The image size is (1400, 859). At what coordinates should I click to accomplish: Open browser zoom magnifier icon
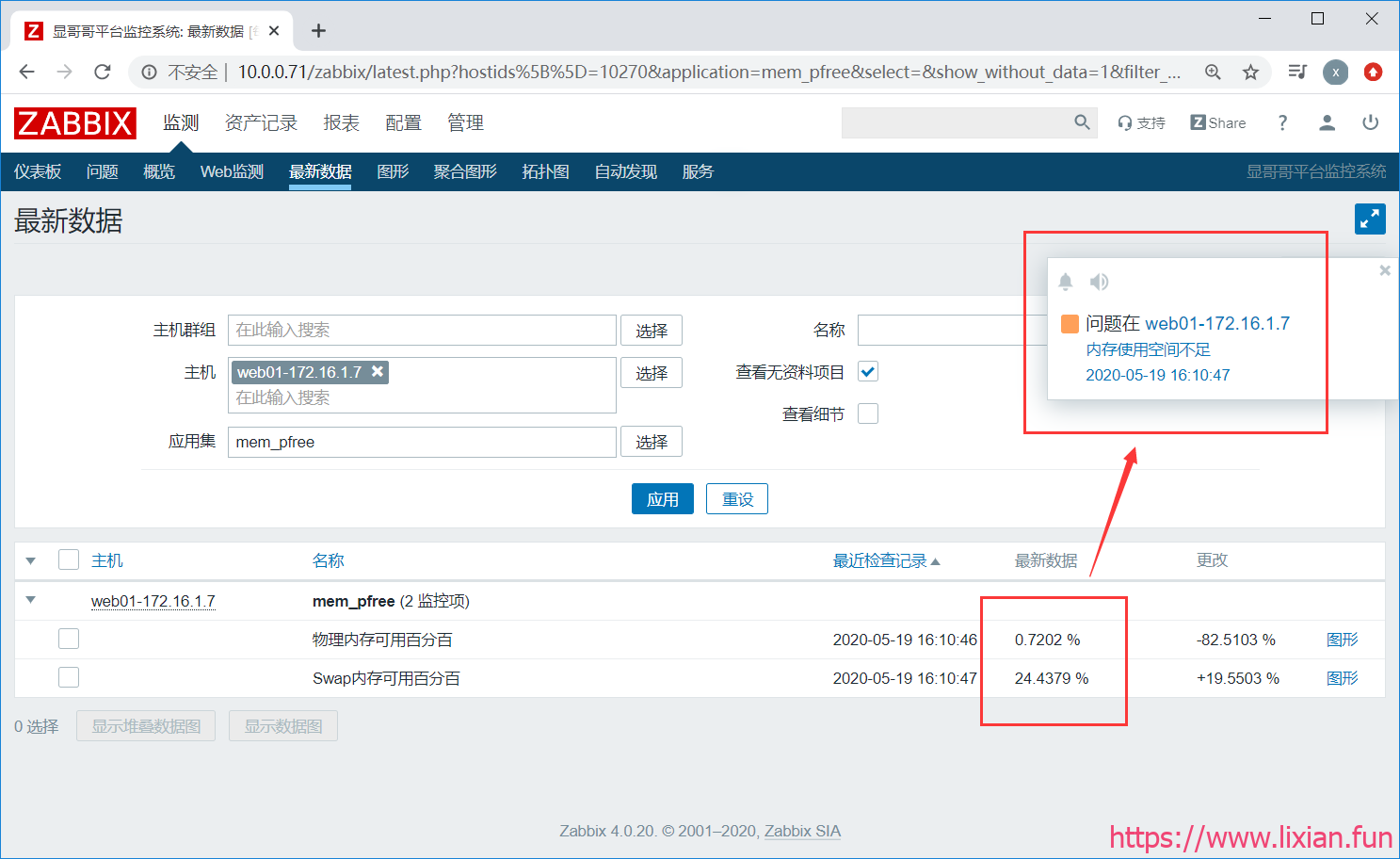pos(1214,72)
